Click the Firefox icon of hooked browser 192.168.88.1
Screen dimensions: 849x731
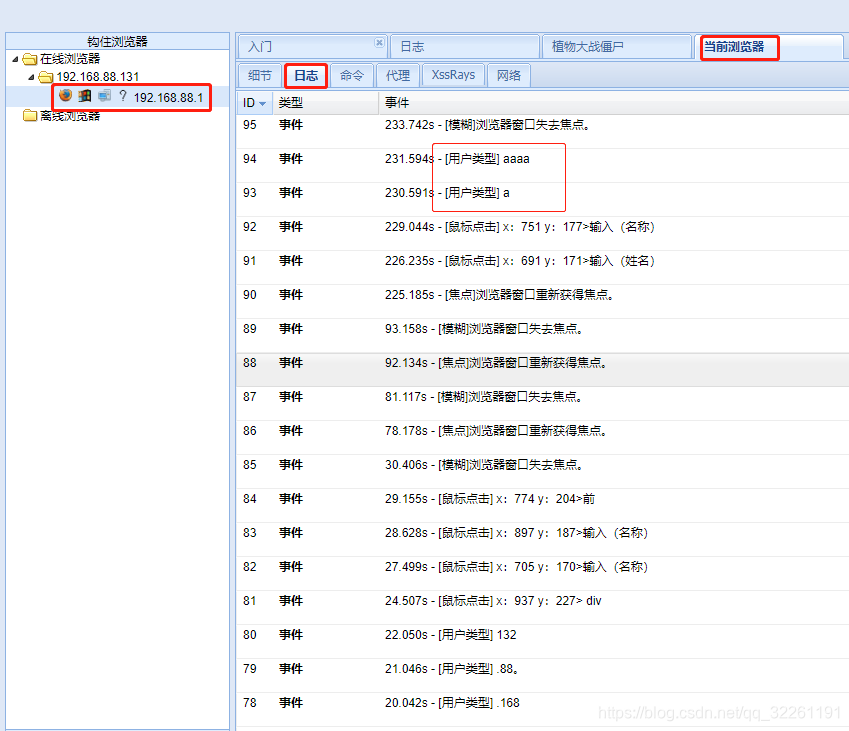[x=66, y=95]
